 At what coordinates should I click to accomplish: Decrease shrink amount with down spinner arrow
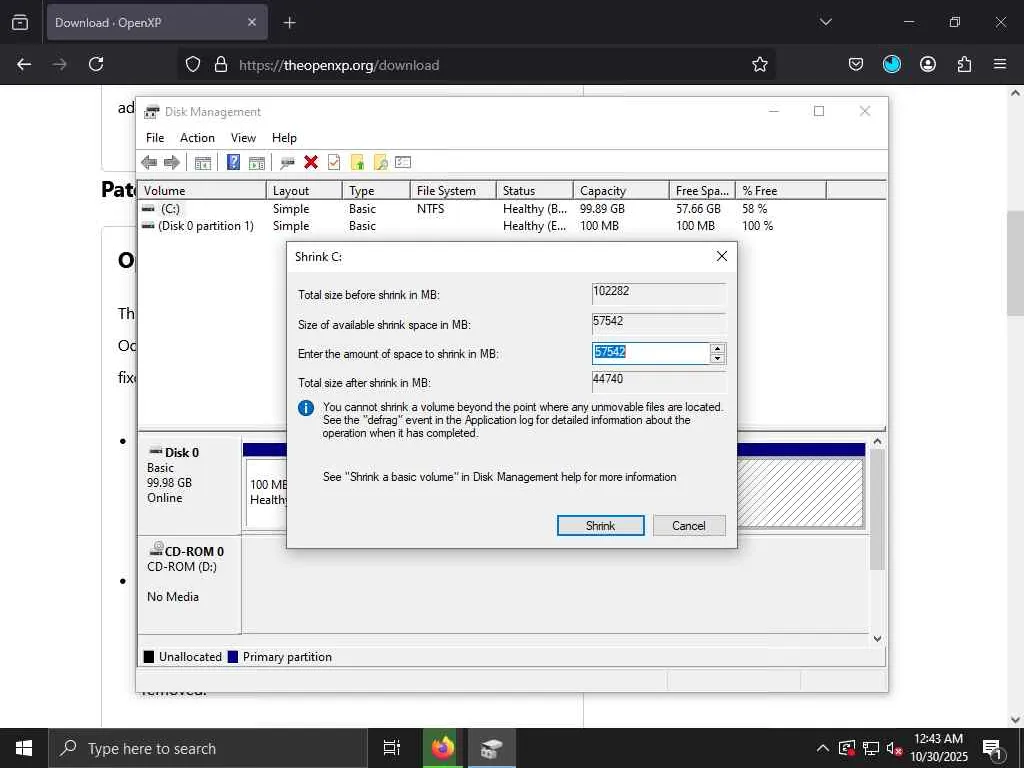[717, 358]
